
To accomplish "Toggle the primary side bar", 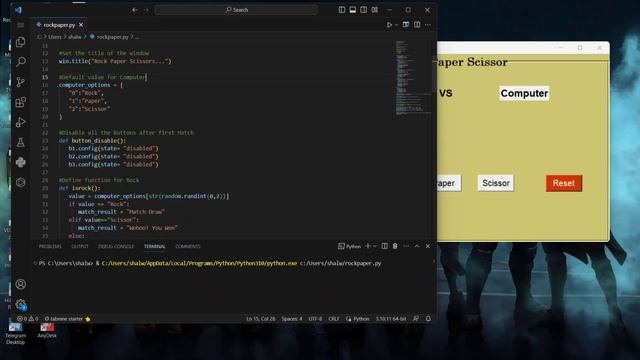I will pos(342,10).
